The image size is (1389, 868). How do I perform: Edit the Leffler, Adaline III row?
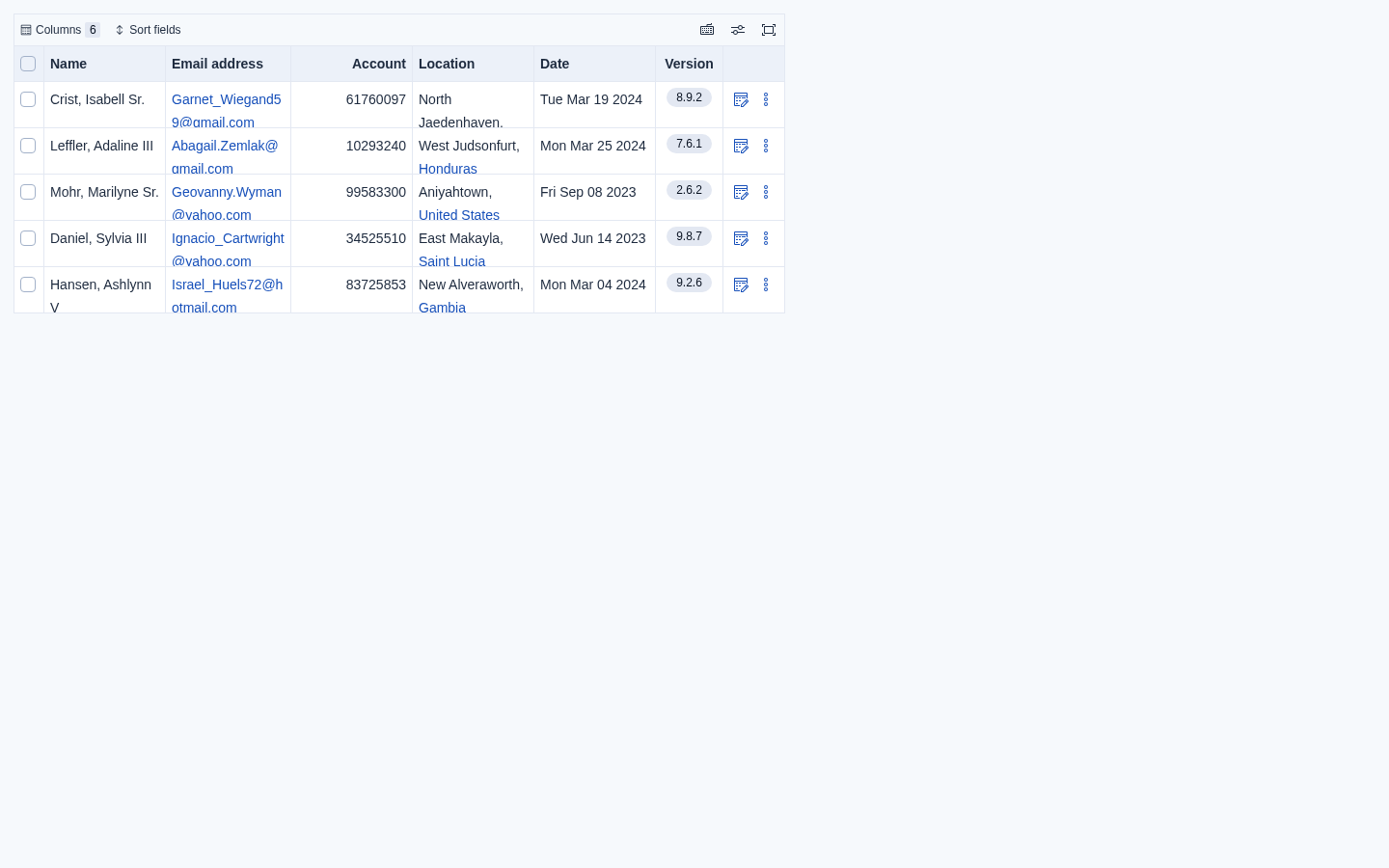[741, 146]
